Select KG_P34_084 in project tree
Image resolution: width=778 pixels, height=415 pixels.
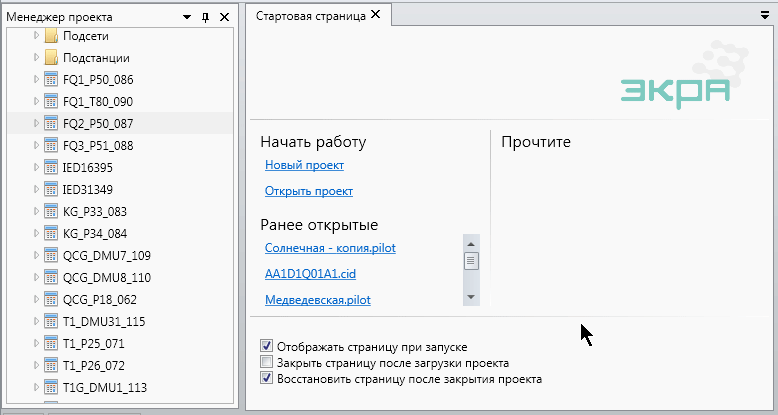click(x=95, y=233)
